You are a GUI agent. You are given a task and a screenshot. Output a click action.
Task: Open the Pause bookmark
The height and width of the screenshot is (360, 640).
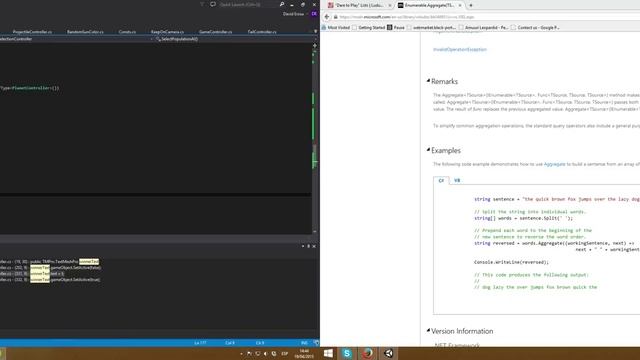(396, 28)
